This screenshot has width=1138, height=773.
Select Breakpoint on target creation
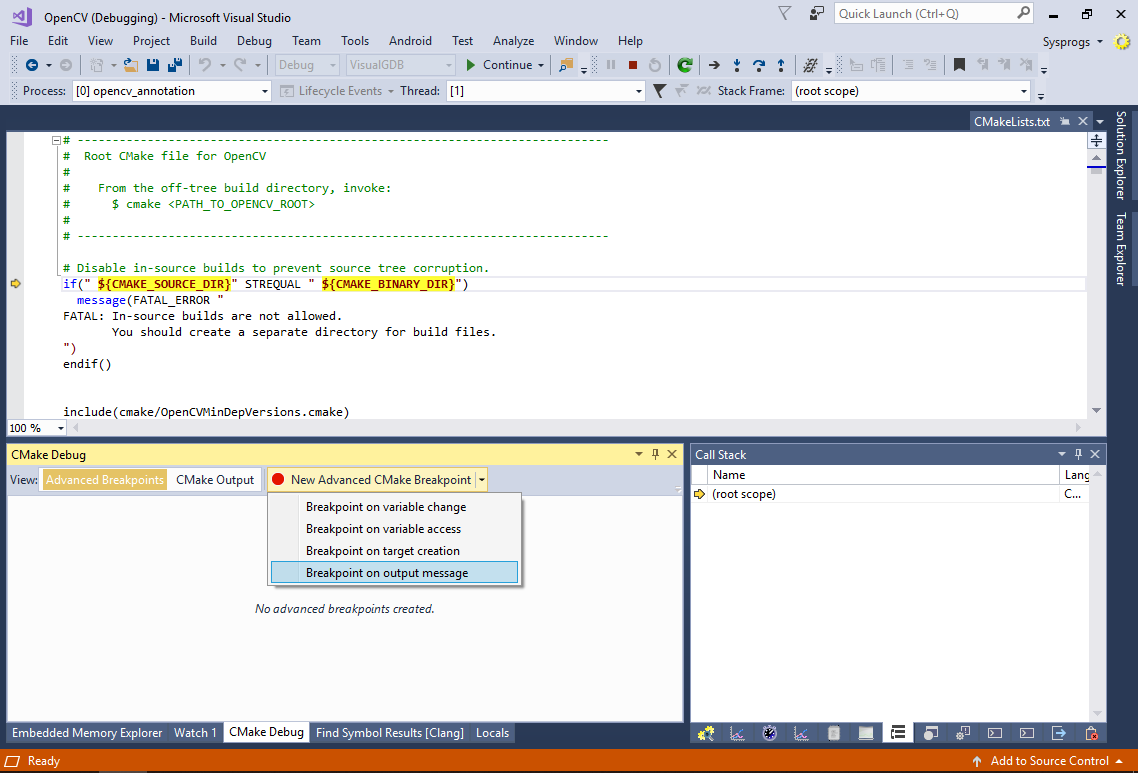[x=394, y=551]
